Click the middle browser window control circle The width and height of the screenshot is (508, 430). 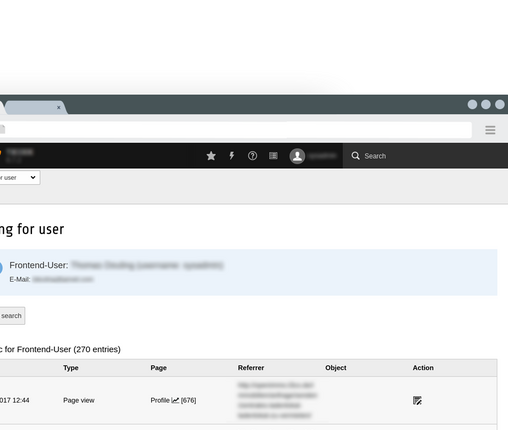click(x=486, y=105)
